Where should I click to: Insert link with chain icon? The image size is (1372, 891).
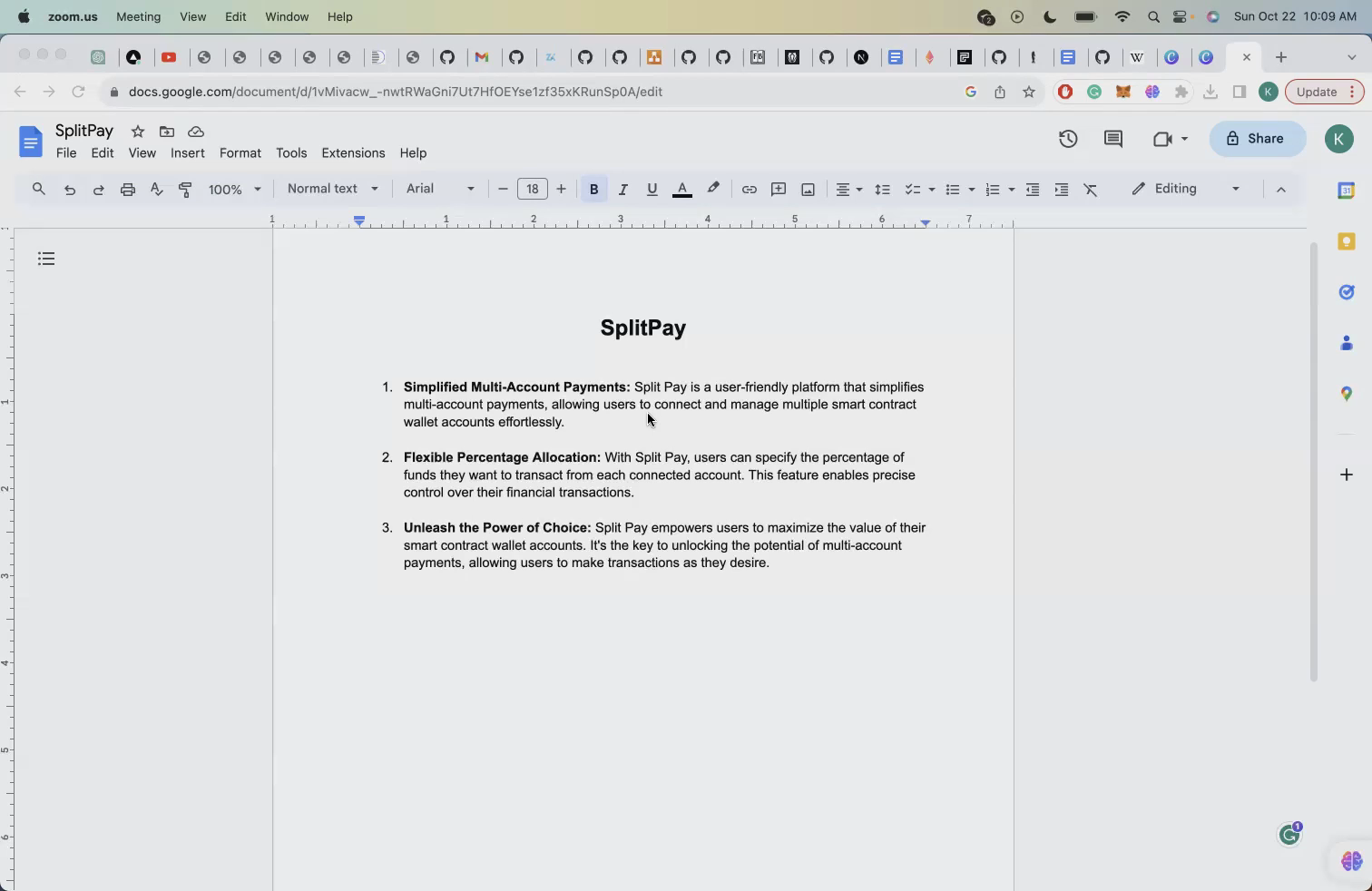pos(749,190)
